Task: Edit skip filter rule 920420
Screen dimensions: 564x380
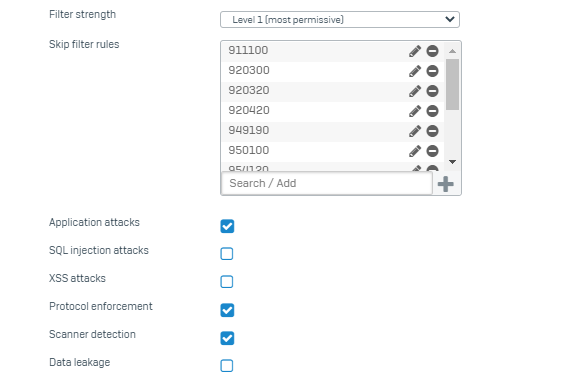Action: pos(415,111)
